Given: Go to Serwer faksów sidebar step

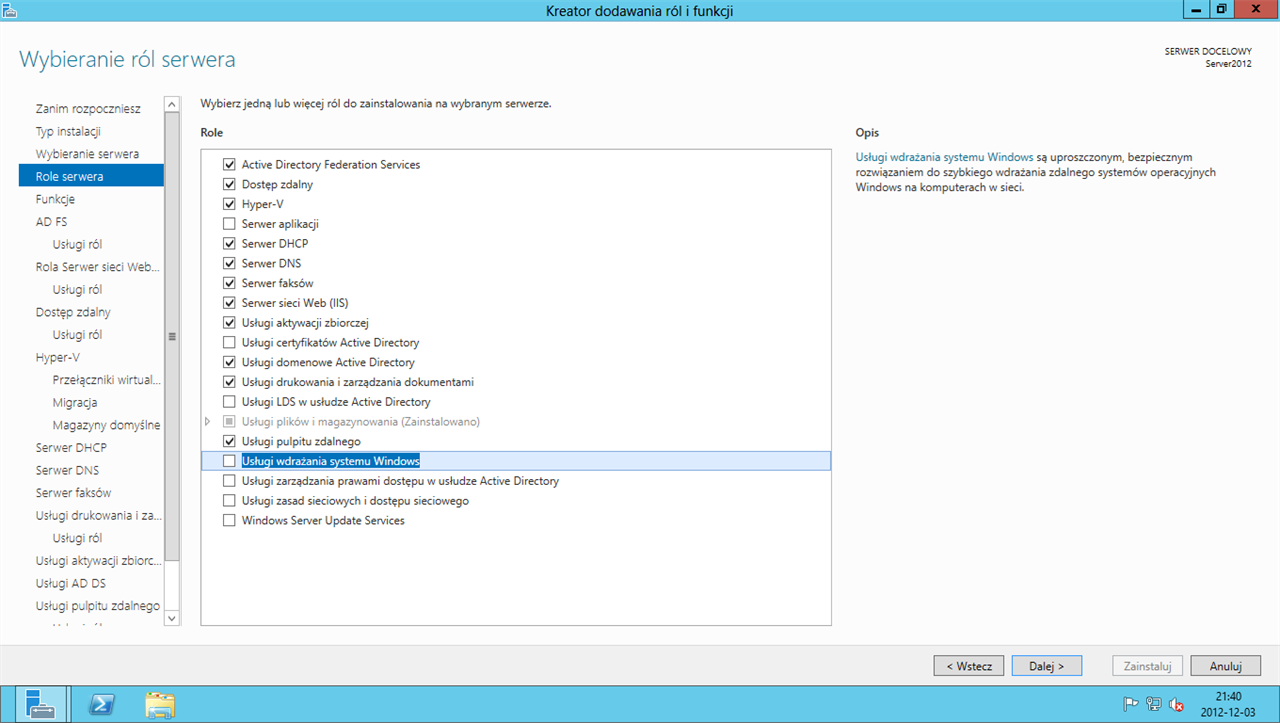Looking at the screenshot, I should [73, 493].
